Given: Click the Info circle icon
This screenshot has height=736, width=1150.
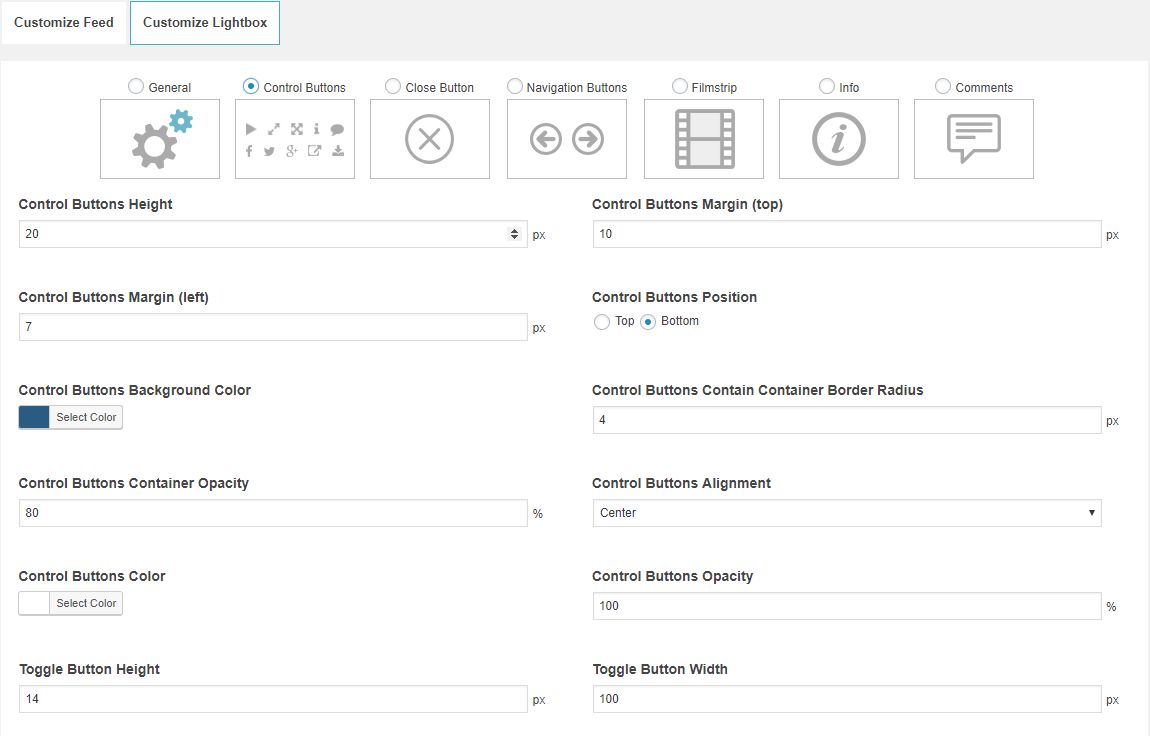Looking at the screenshot, I should click(839, 139).
